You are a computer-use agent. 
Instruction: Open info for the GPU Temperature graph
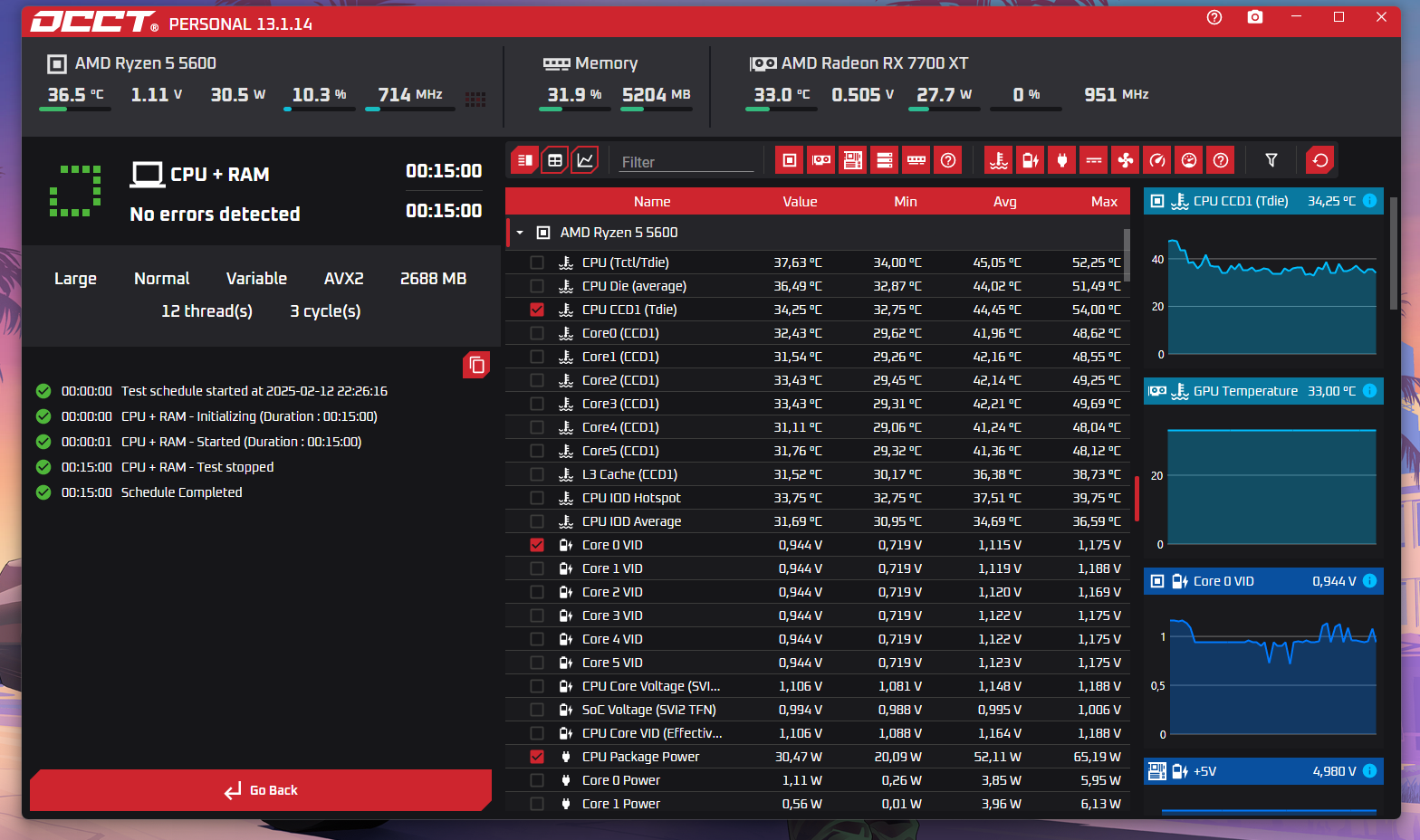coord(1370,391)
